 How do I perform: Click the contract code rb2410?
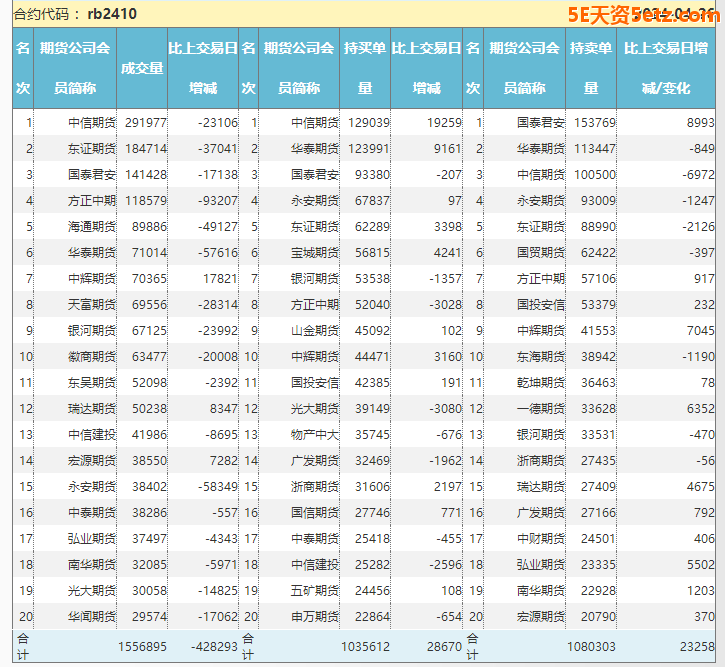coord(111,14)
